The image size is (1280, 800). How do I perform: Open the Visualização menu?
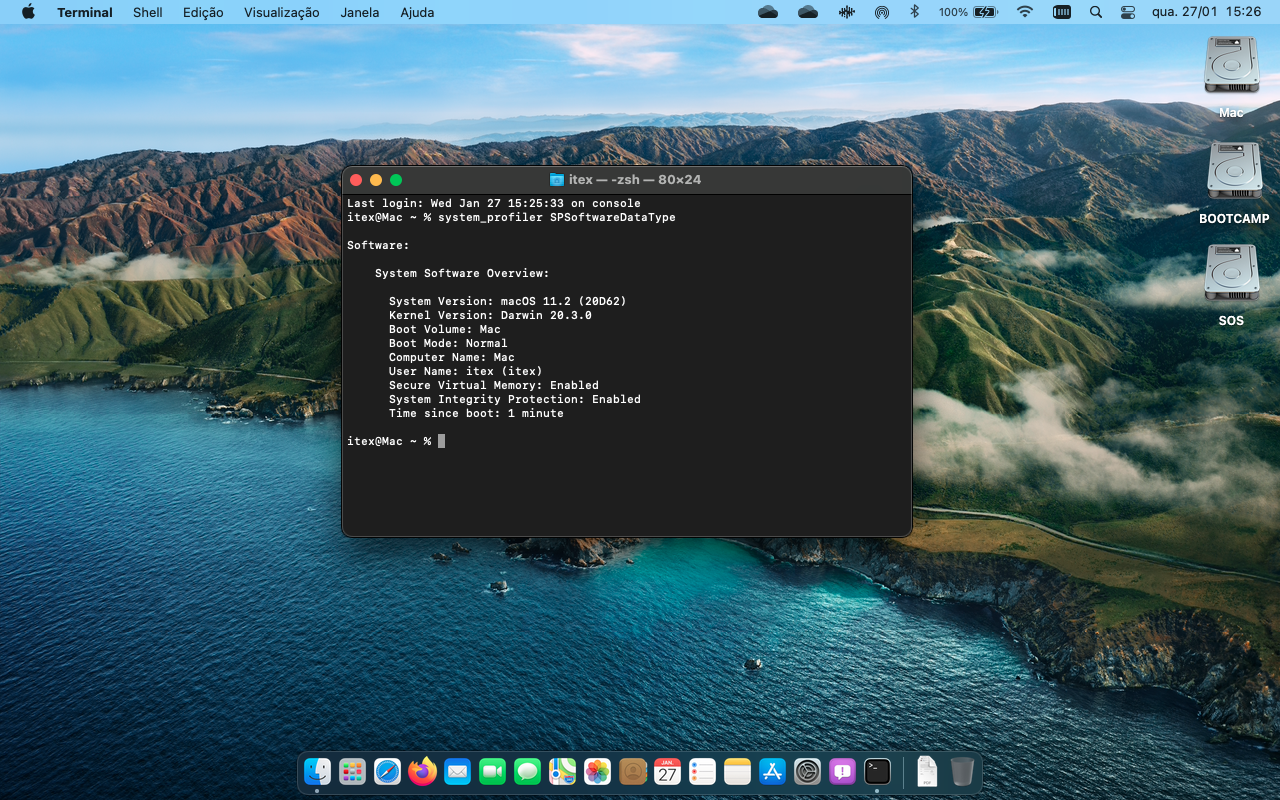pos(281,12)
